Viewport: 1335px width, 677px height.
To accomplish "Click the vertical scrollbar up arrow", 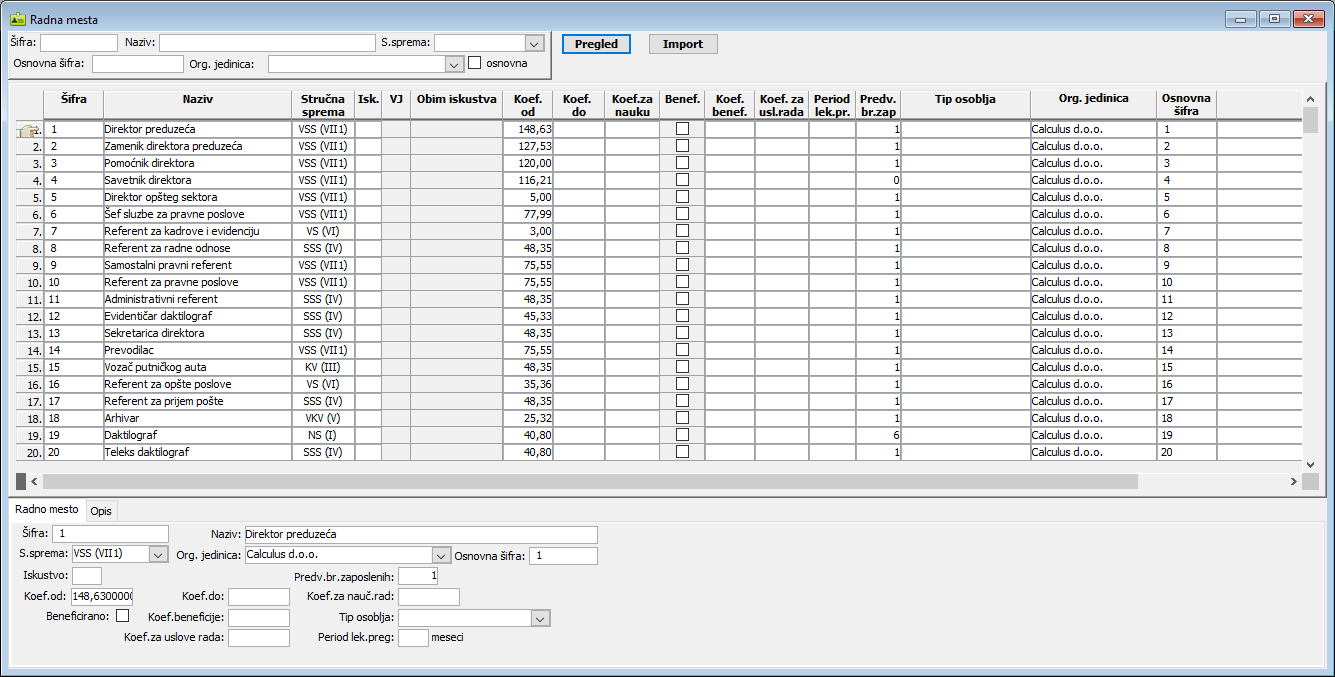I will click(1310, 98).
